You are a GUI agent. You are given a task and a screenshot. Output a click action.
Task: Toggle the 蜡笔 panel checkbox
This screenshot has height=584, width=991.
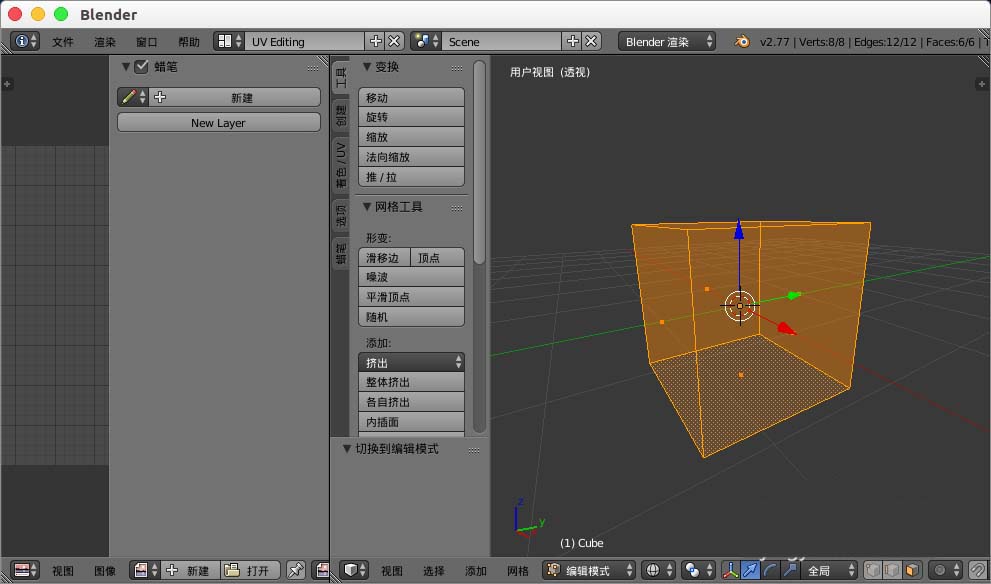click(x=140, y=67)
